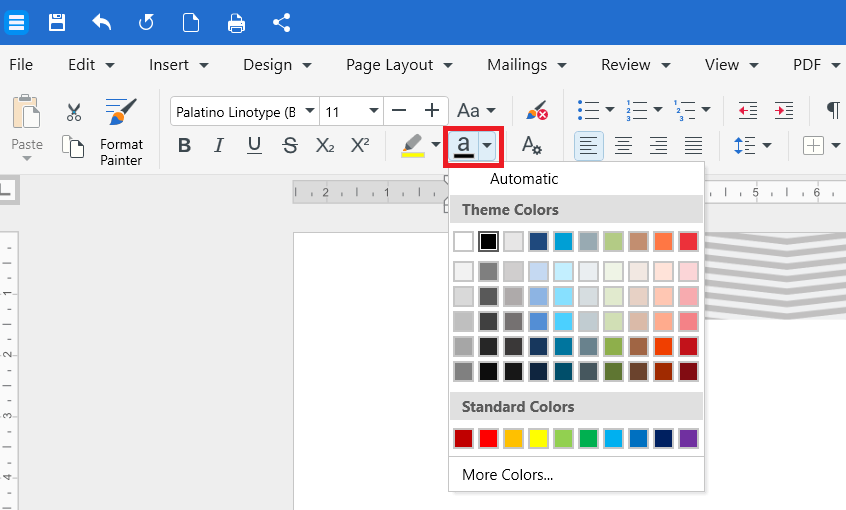Center align the text
Image resolution: width=846 pixels, height=510 pixels.
coord(624,146)
